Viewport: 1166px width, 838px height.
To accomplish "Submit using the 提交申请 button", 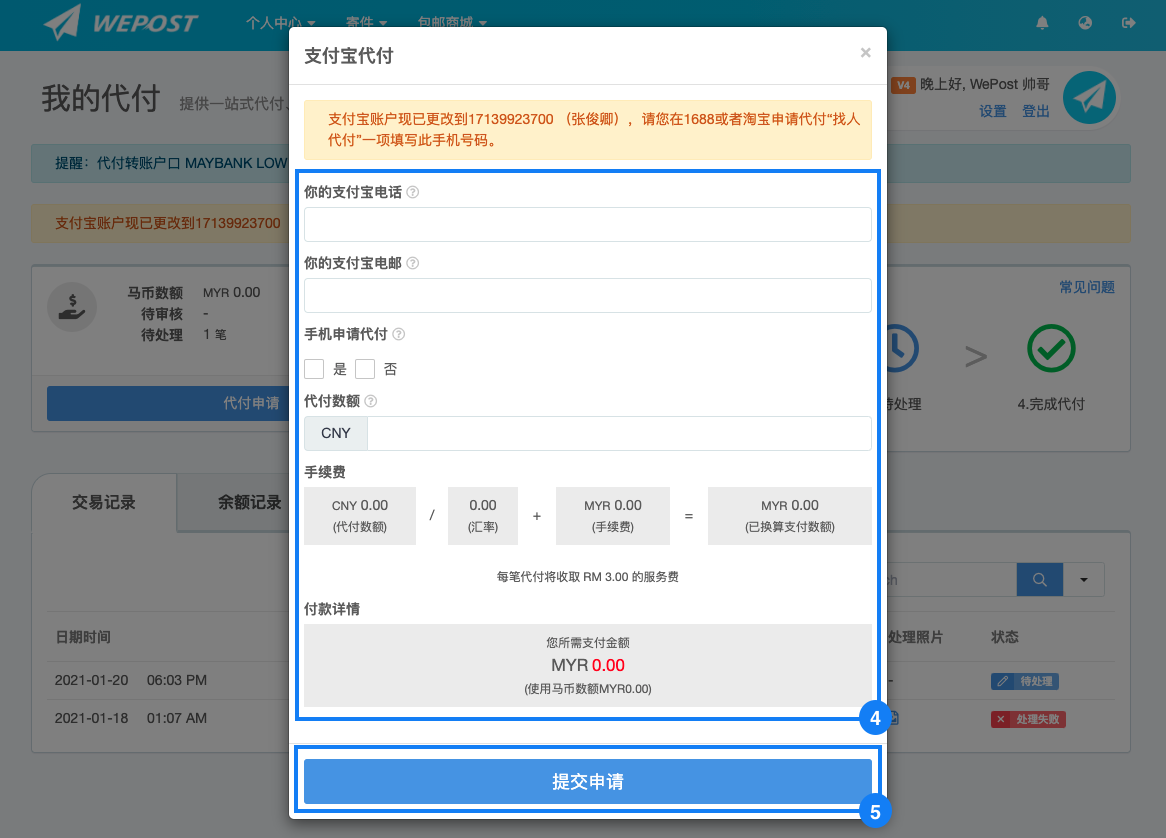I will pos(587,781).
